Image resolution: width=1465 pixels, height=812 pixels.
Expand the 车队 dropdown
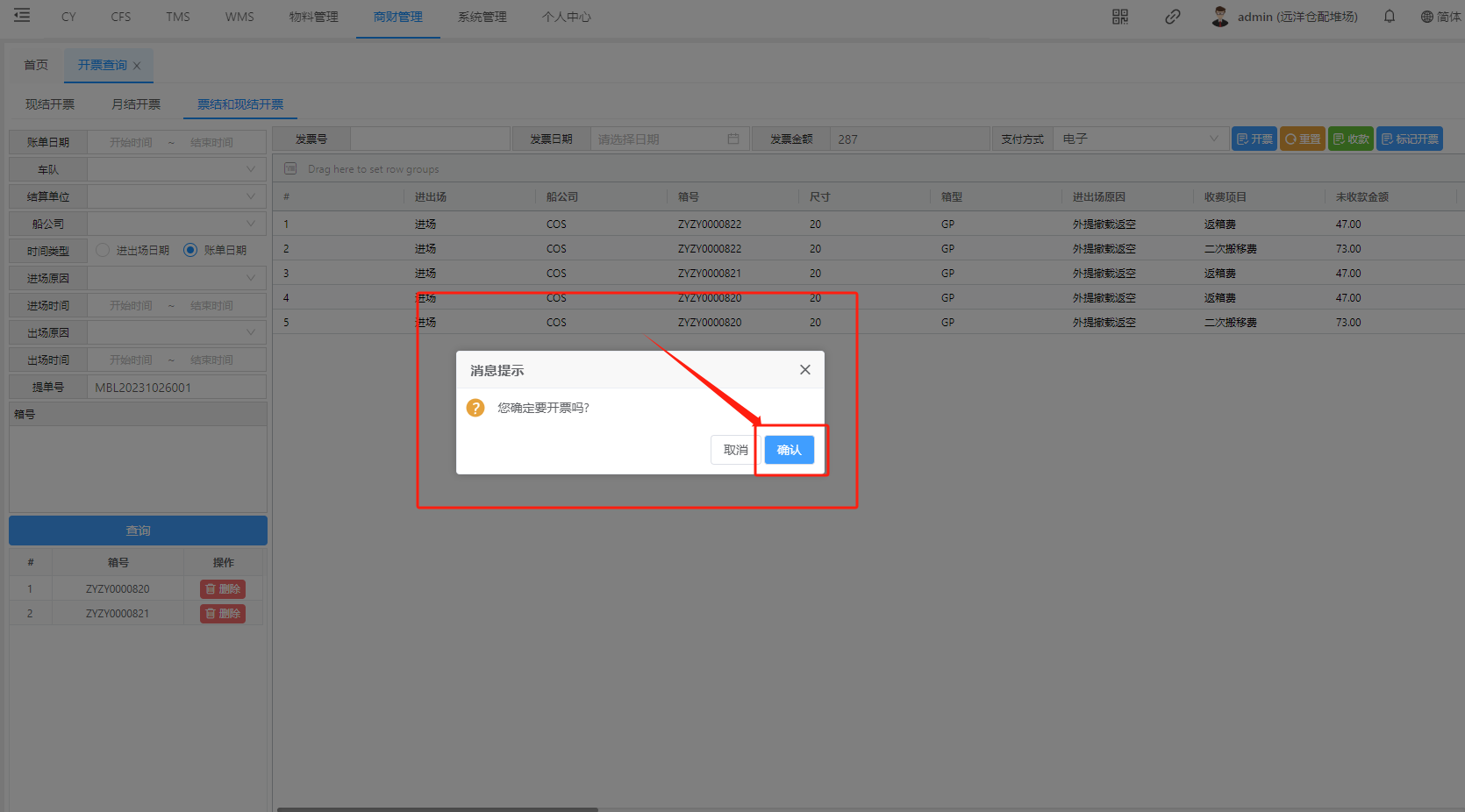click(x=176, y=169)
